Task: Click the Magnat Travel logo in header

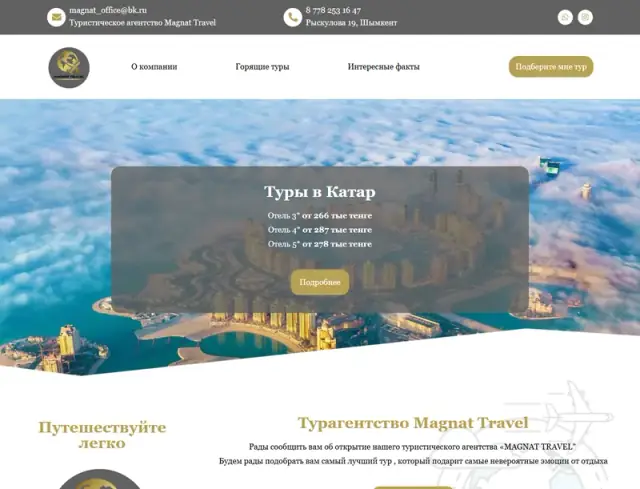Action: 69,67
